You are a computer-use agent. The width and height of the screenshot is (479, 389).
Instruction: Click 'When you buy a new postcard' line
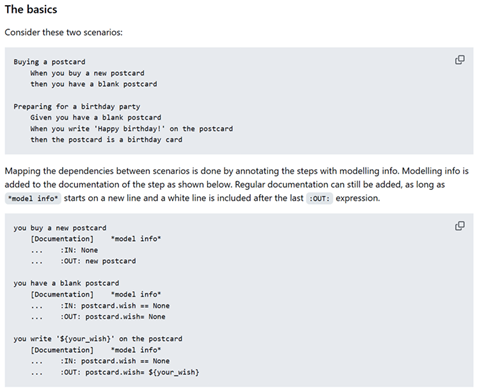(x=87, y=73)
